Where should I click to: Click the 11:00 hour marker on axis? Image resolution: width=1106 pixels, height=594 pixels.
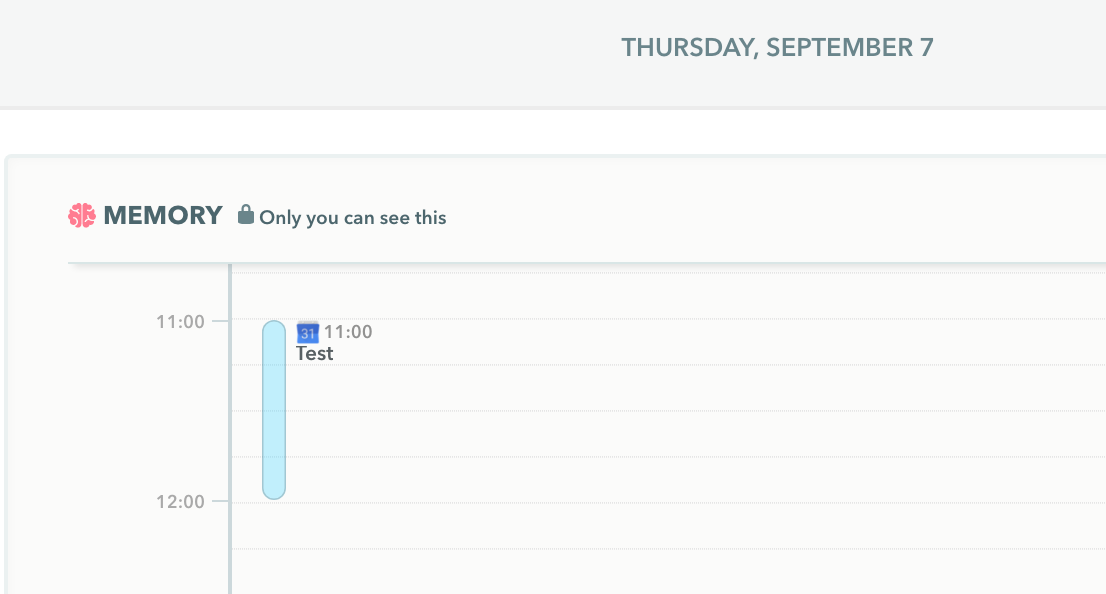180,322
